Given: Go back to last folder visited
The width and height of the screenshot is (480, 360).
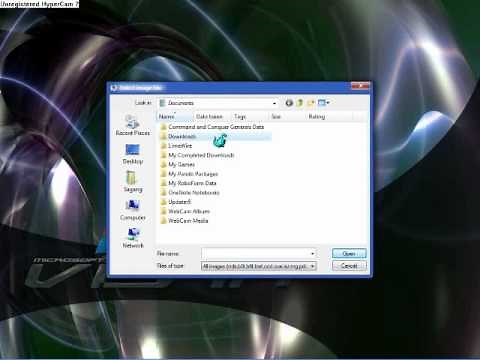Looking at the screenshot, I should (x=289, y=103).
